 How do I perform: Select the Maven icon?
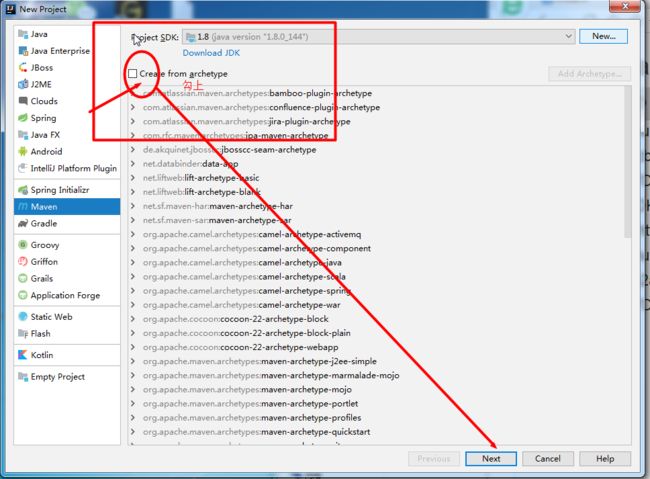tap(23, 207)
